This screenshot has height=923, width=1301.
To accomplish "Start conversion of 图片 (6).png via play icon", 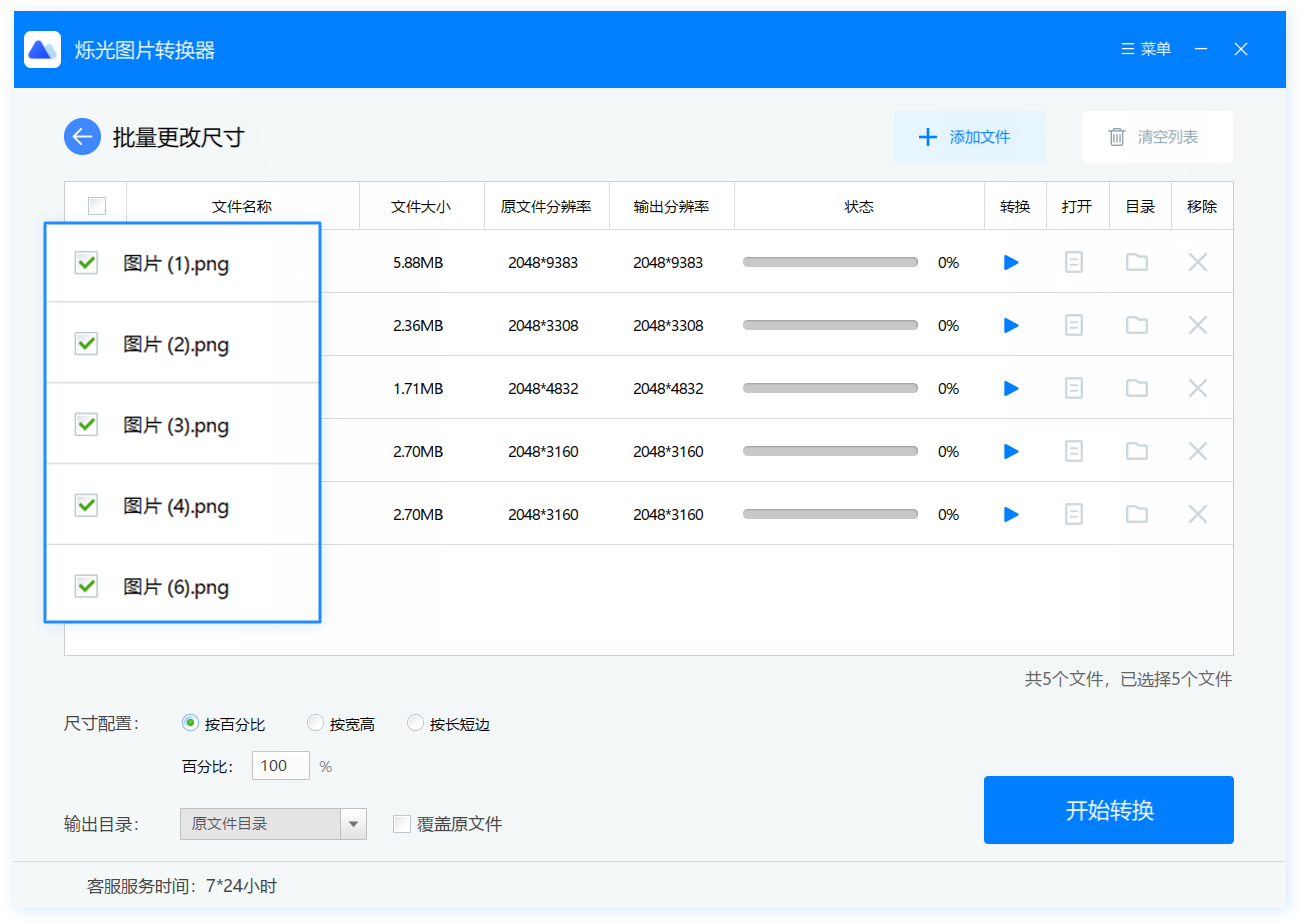I will point(1011,514).
